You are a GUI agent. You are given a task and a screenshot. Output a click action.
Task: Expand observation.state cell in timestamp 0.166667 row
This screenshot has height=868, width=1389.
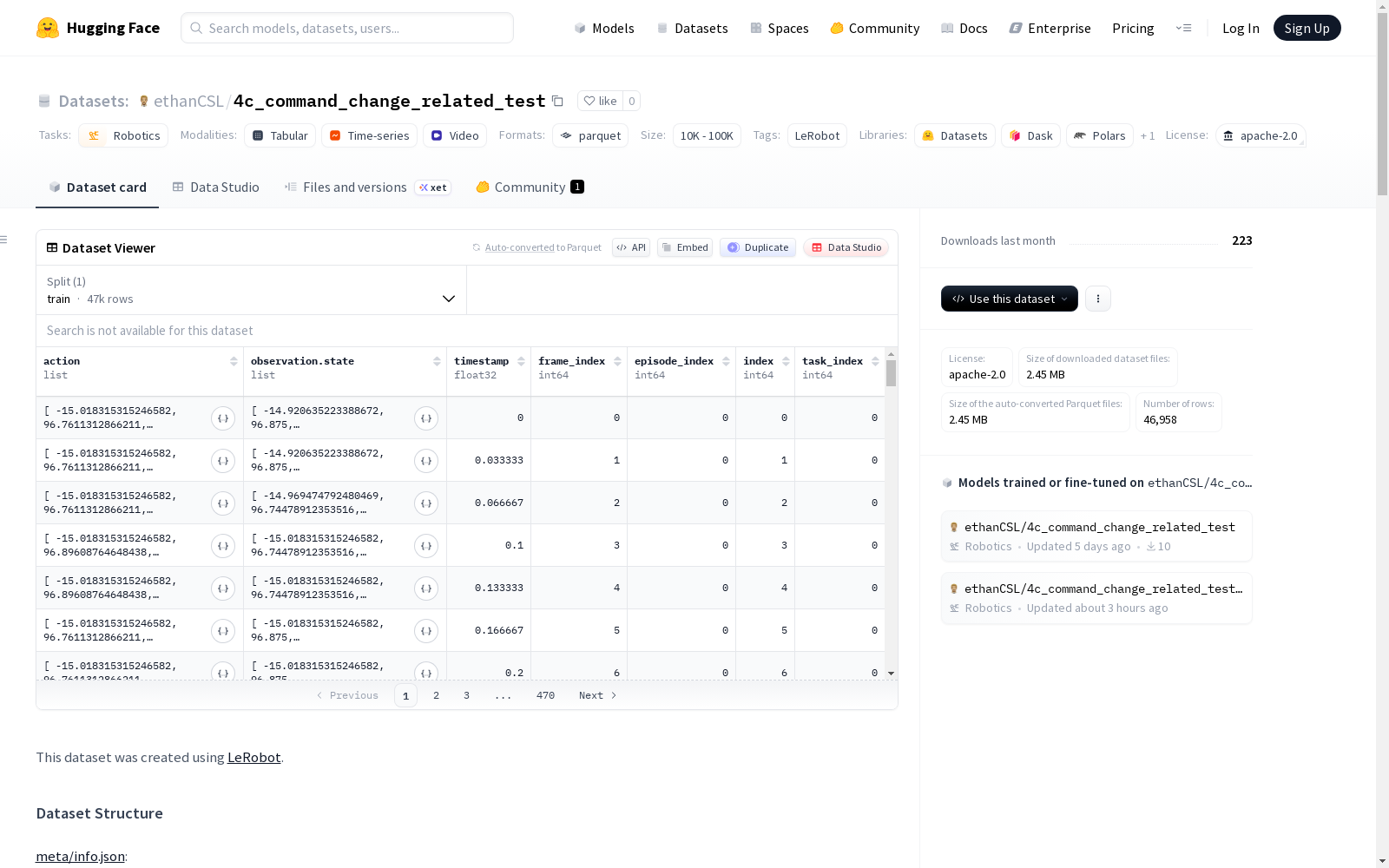point(426,631)
